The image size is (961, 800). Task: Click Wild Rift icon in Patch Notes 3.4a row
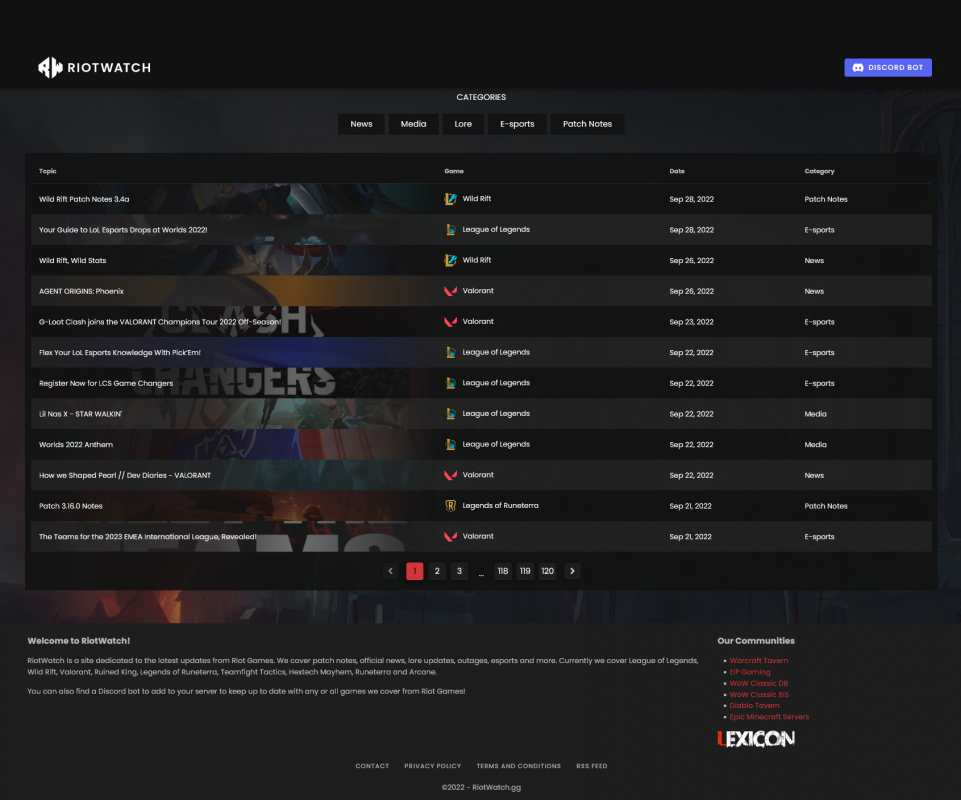point(450,199)
